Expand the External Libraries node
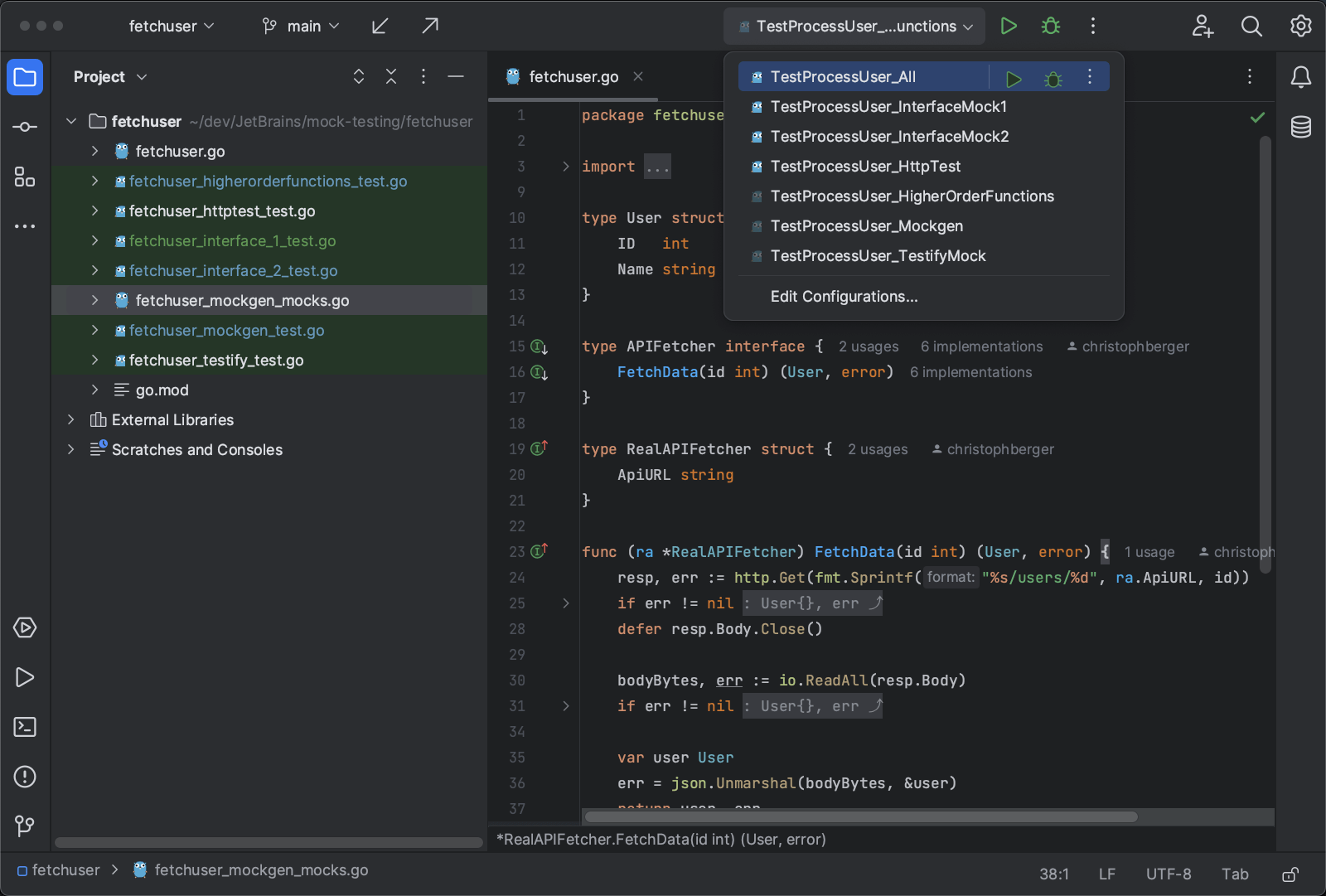Screen dimensions: 1326x896 coord(71,419)
